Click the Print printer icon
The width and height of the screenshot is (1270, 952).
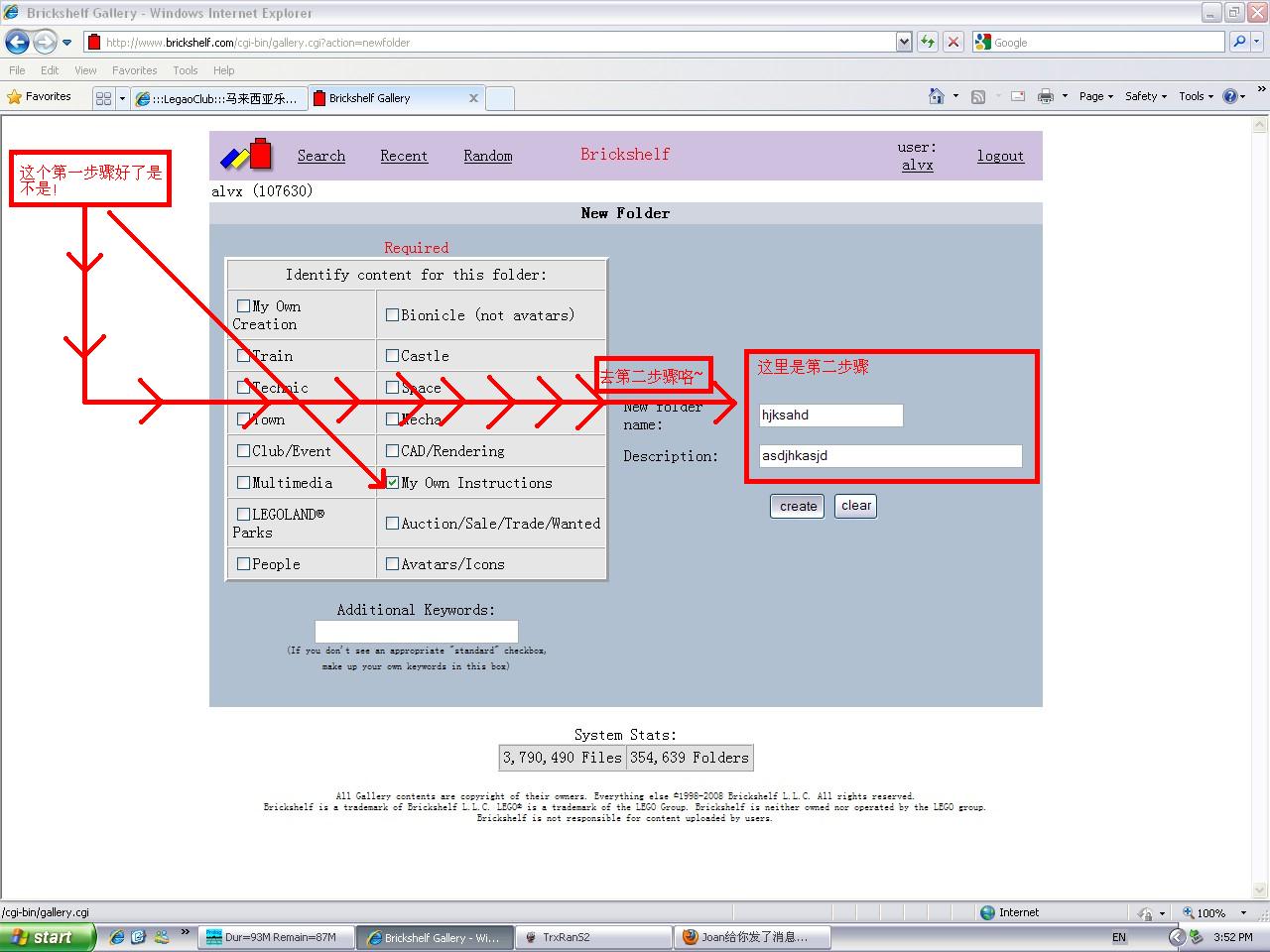[1045, 96]
